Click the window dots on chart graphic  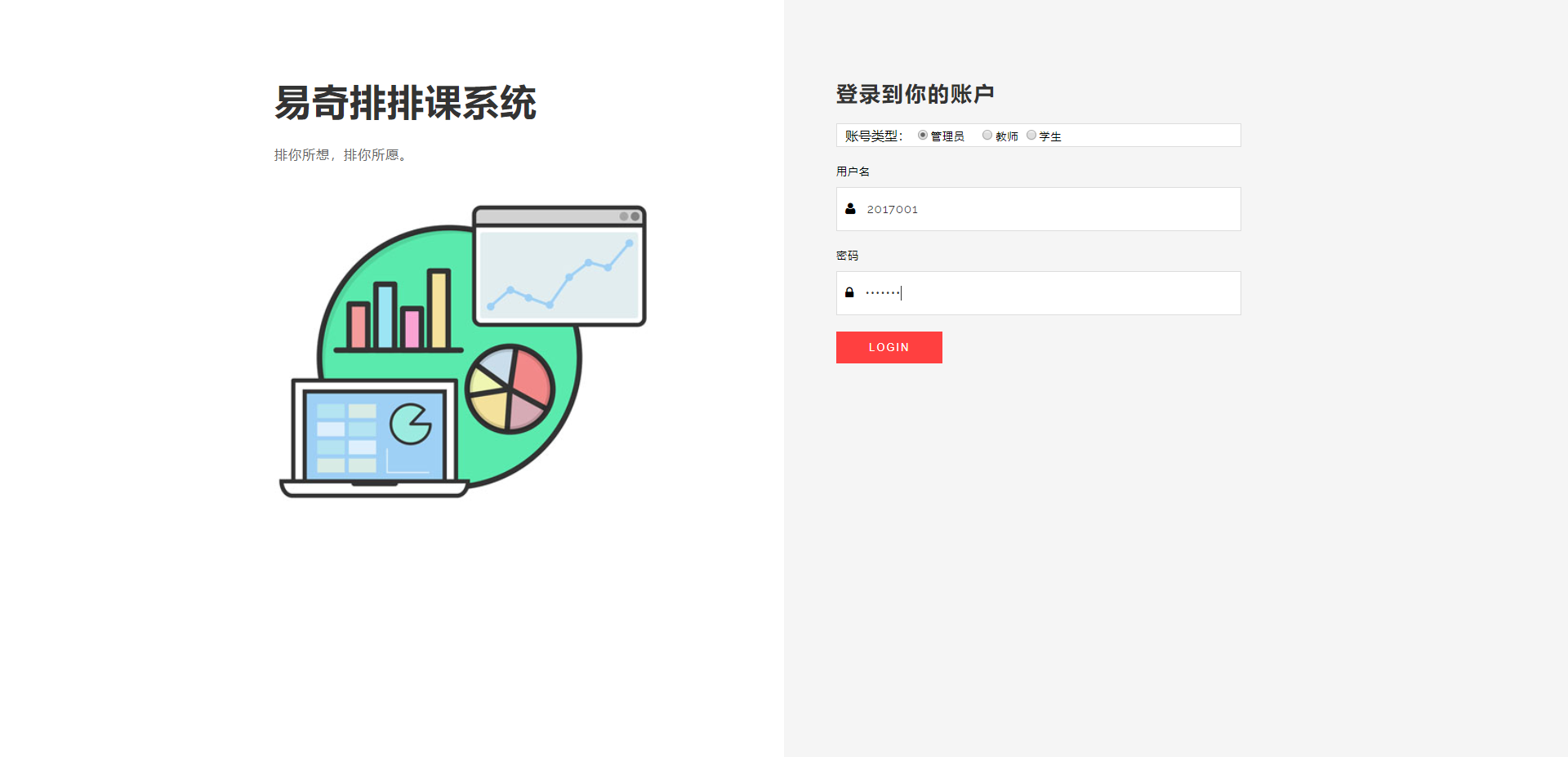point(629,216)
